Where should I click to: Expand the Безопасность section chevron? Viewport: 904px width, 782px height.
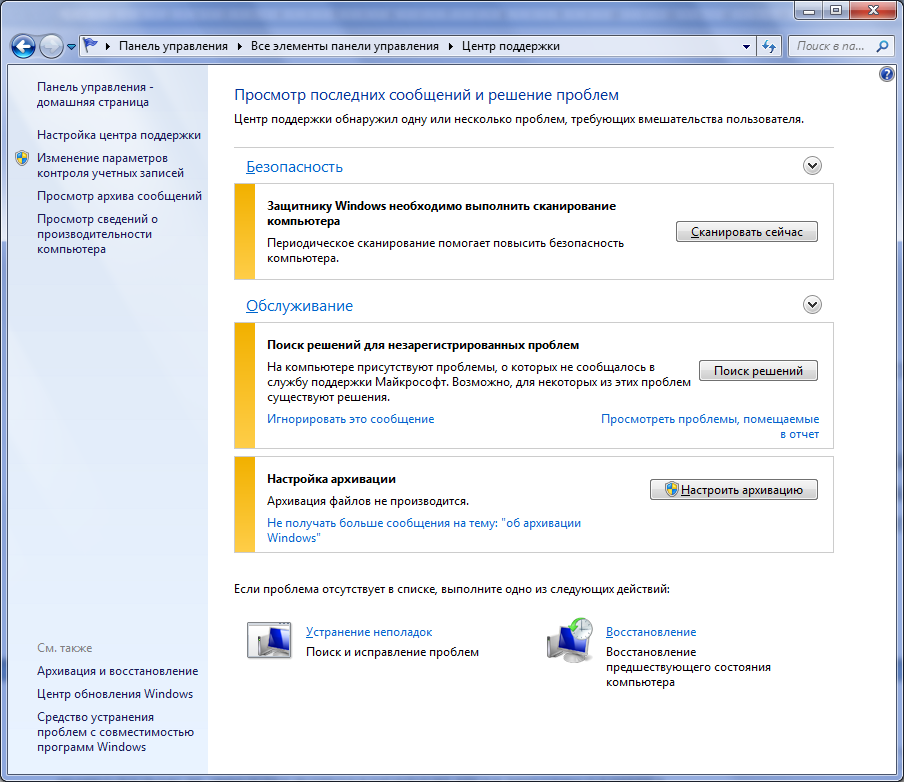click(x=812, y=166)
